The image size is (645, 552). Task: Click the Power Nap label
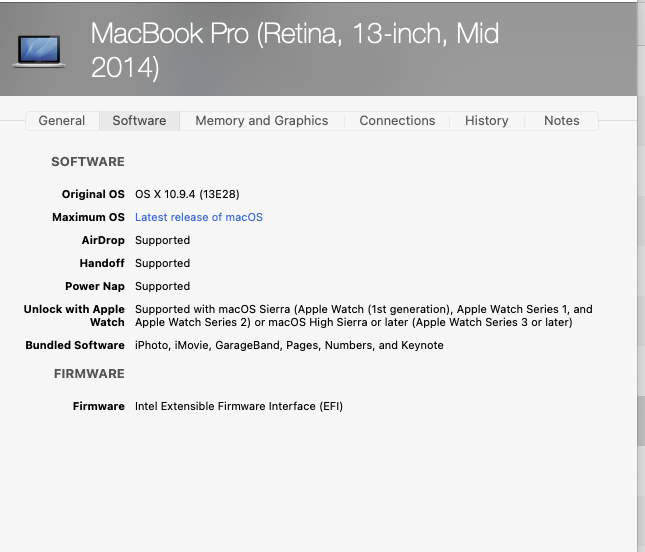(95, 286)
